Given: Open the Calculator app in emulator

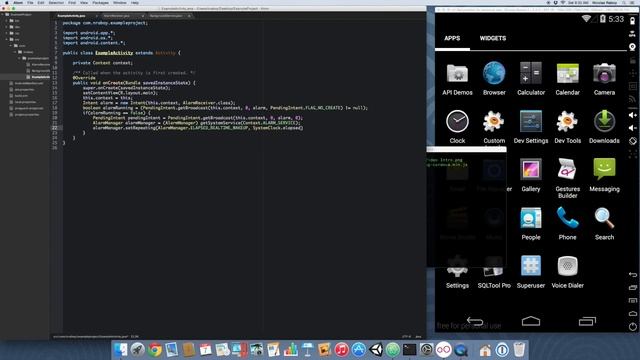Looking at the screenshot, I should click(531, 79).
